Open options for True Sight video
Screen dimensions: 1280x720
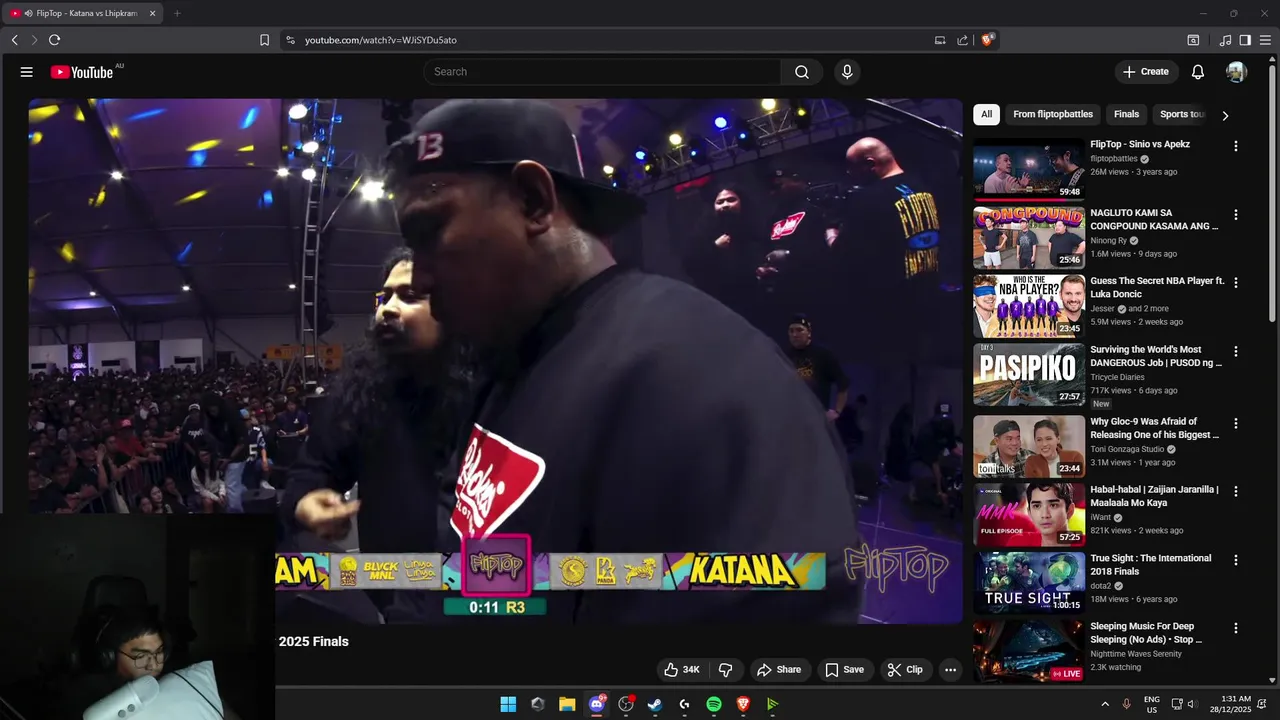[x=1236, y=560]
